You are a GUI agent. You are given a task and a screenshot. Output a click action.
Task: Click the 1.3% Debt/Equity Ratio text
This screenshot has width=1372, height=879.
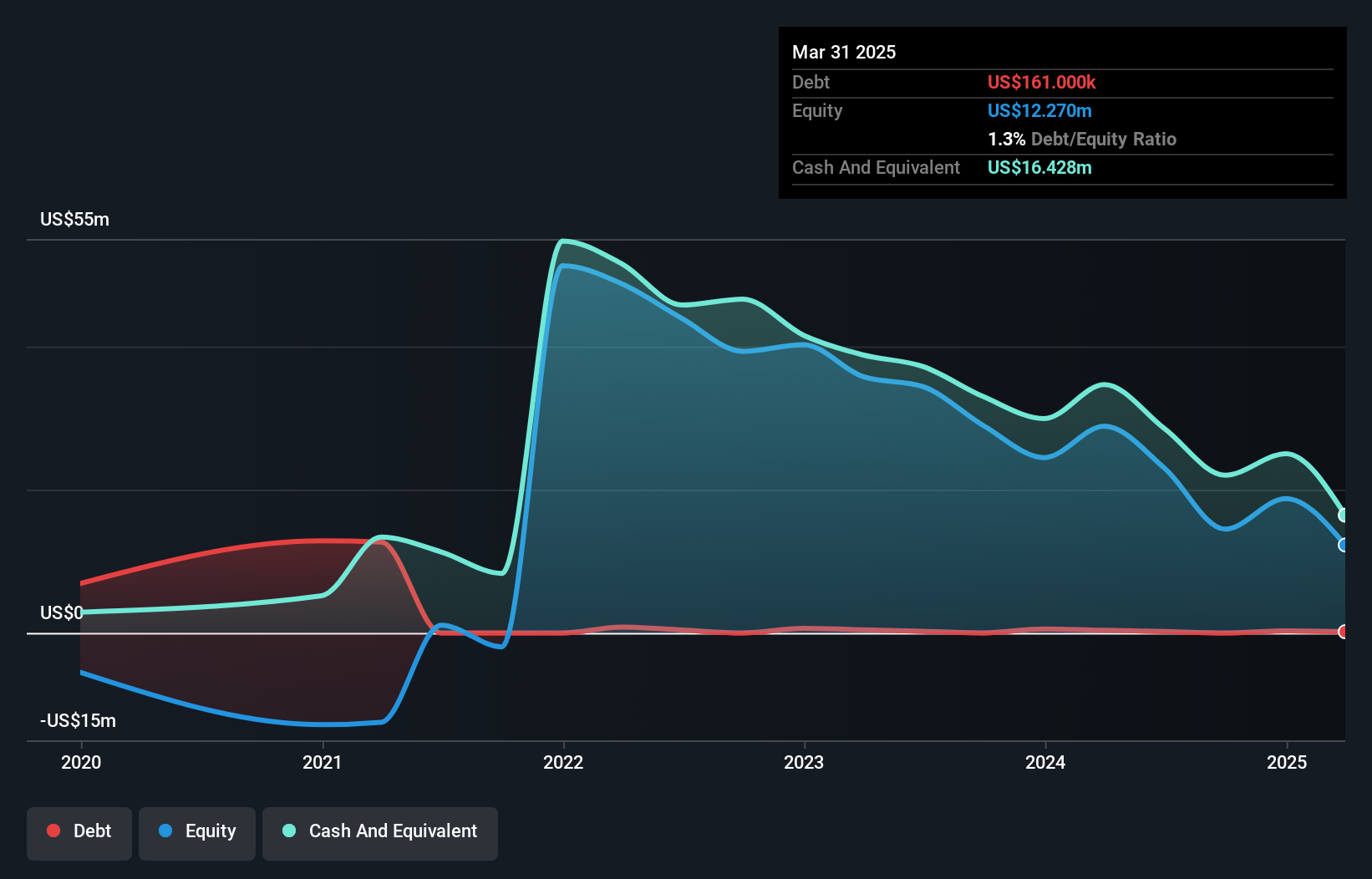point(1082,140)
